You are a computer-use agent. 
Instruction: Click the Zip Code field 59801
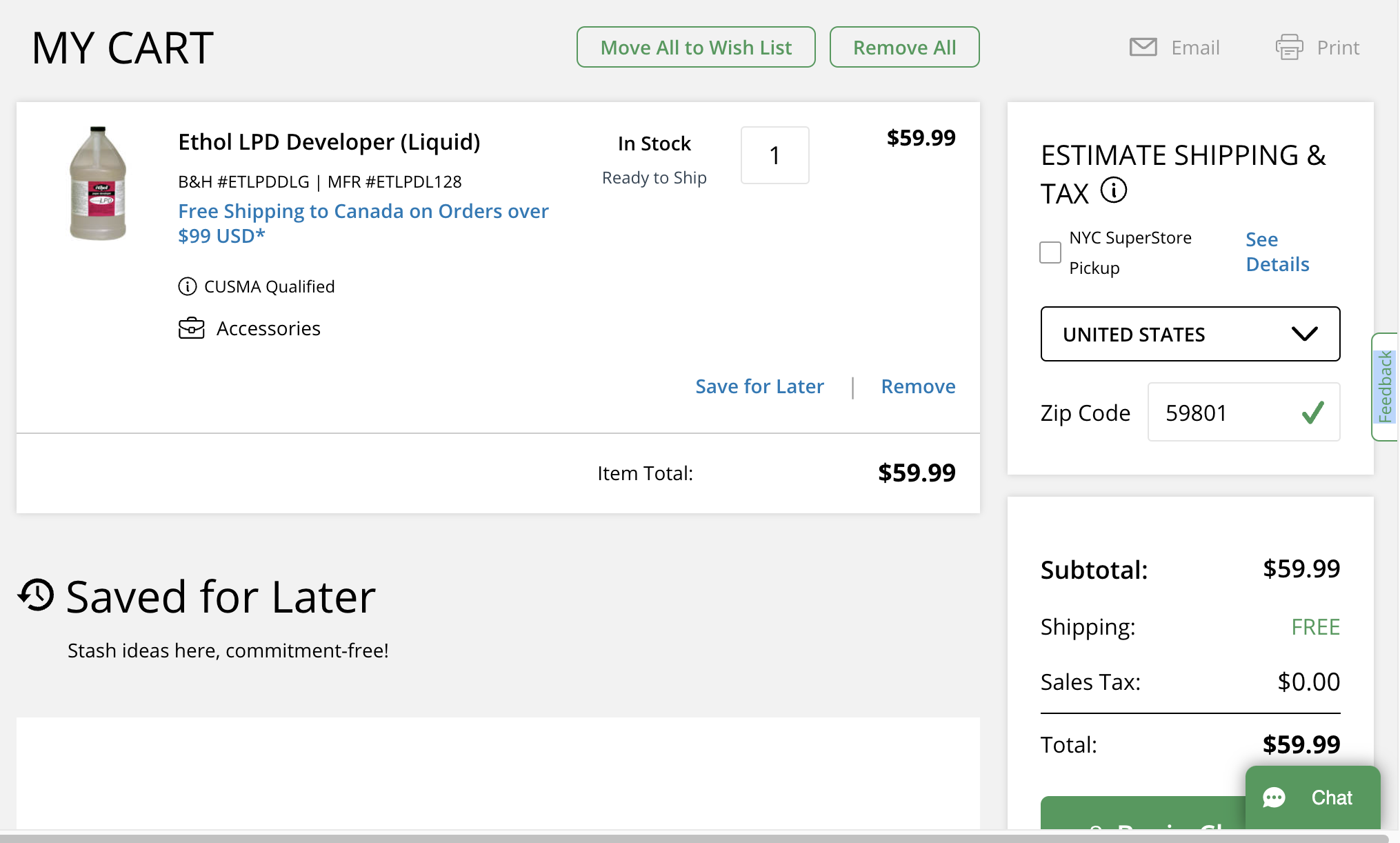(1243, 413)
